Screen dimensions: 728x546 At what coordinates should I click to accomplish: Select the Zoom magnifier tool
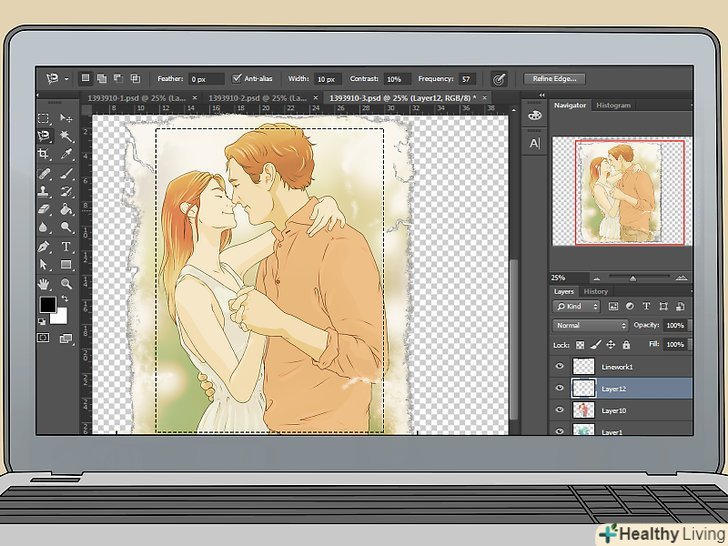point(67,283)
